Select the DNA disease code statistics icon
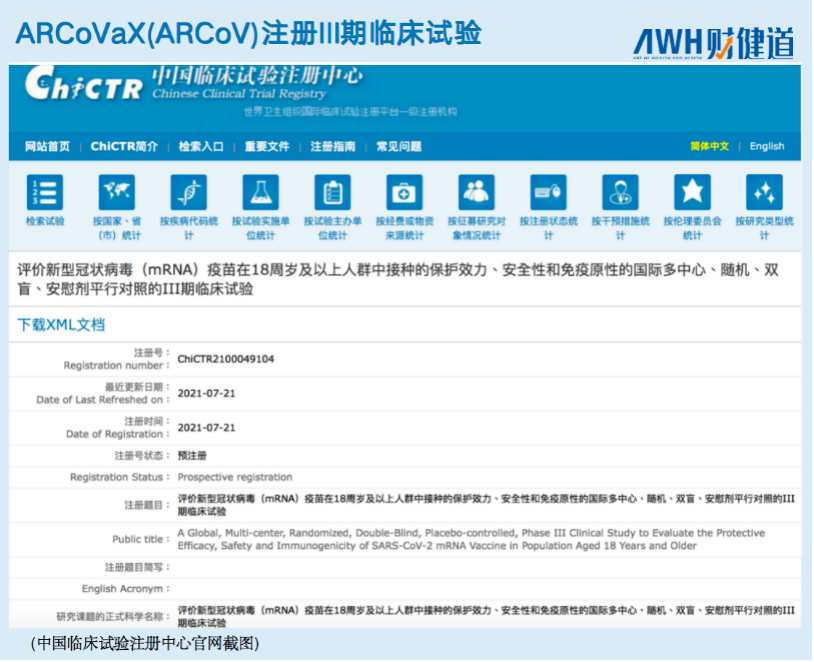 pyautogui.click(x=188, y=193)
